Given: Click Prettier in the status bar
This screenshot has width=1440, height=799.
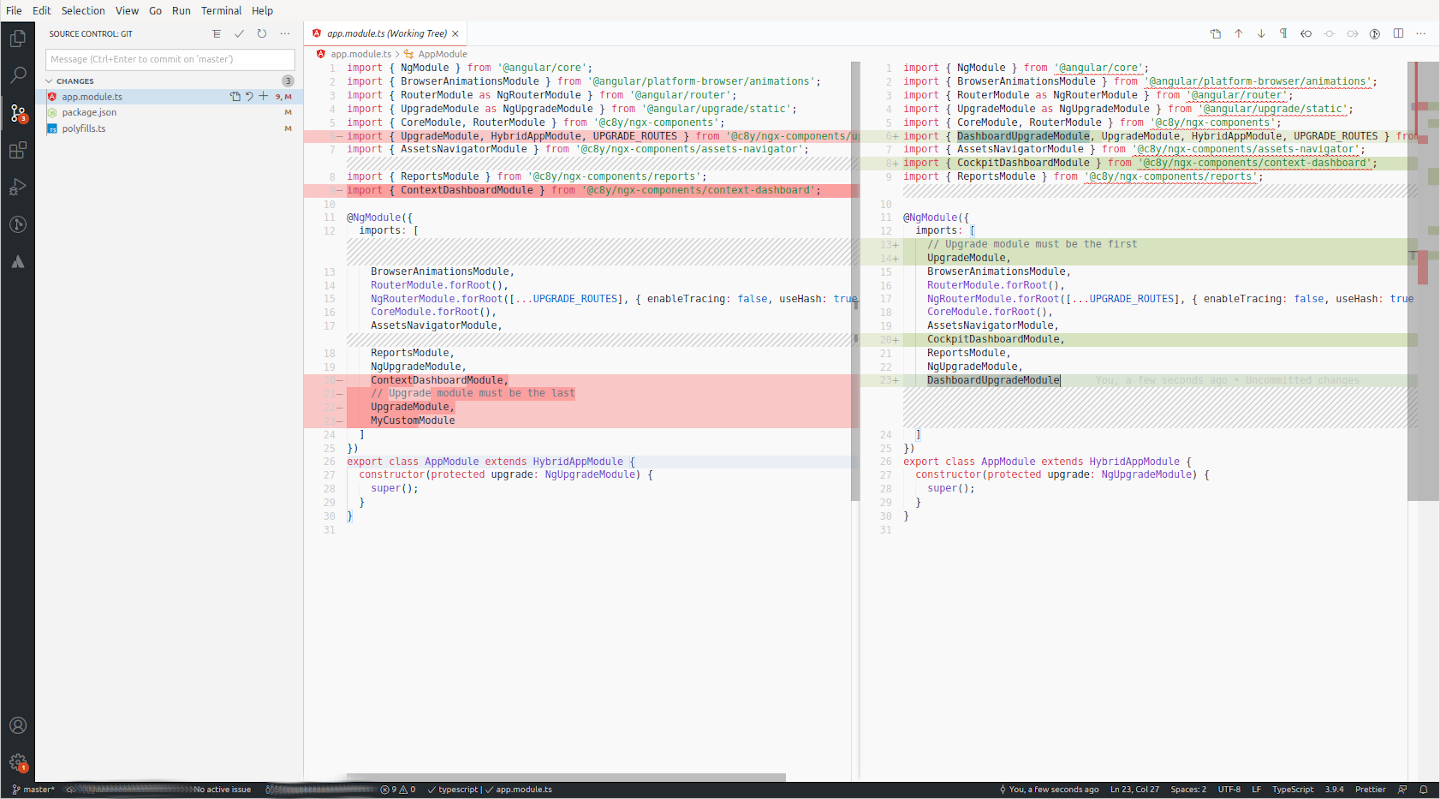Looking at the screenshot, I should click(x=1370, y=789).
